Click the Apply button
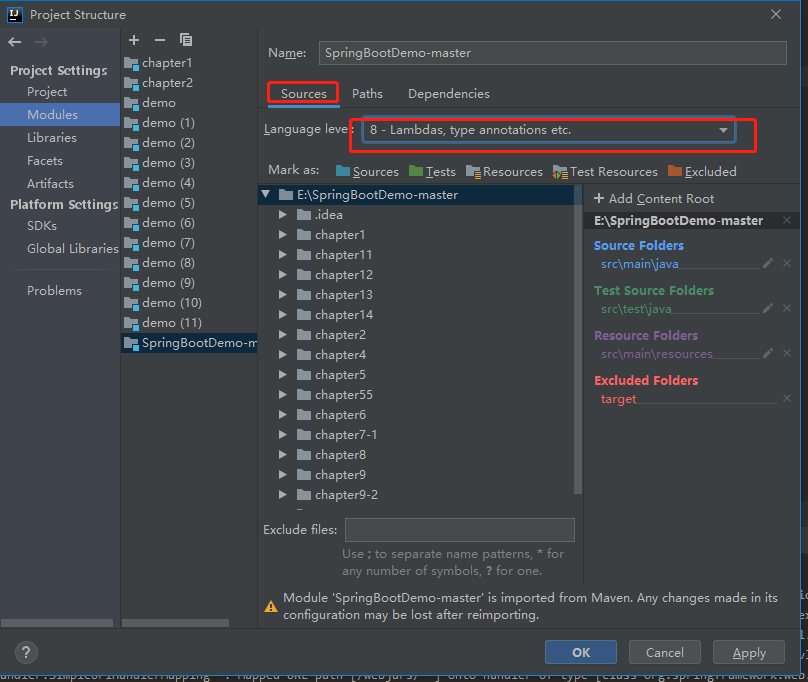The image size is (808, 682). (x=749, y=653)
